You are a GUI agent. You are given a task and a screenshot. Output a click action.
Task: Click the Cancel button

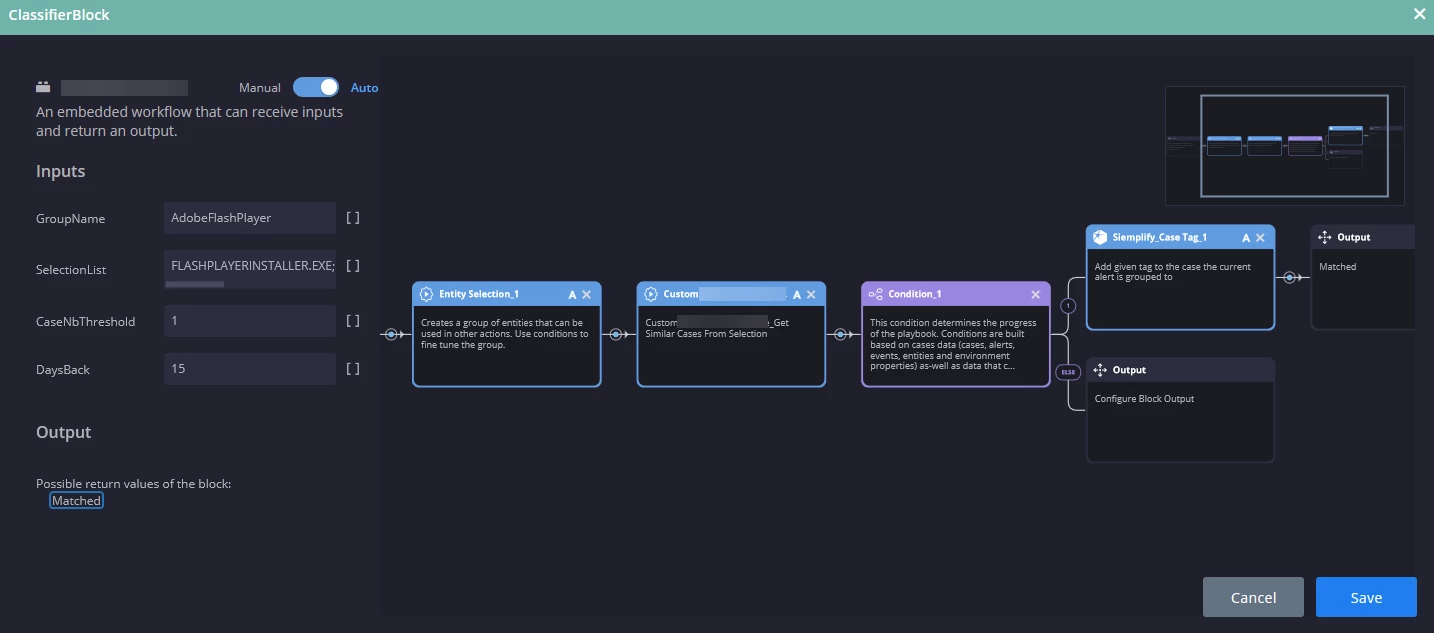tap(1253, 597)
